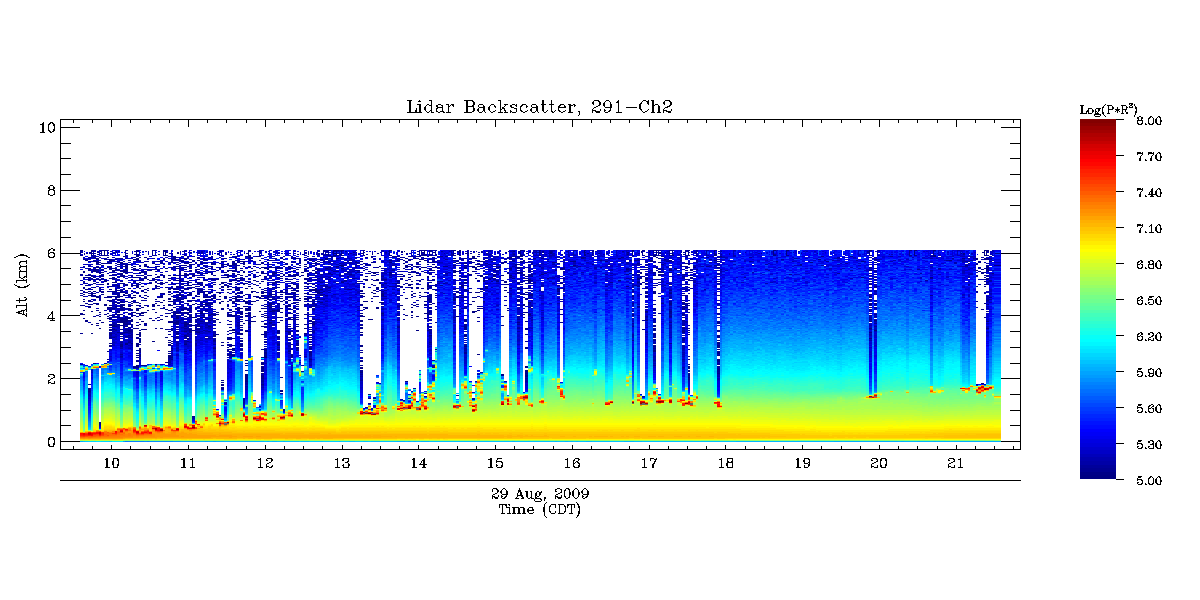Click the time axis label 11

click(x=188, y=464)
